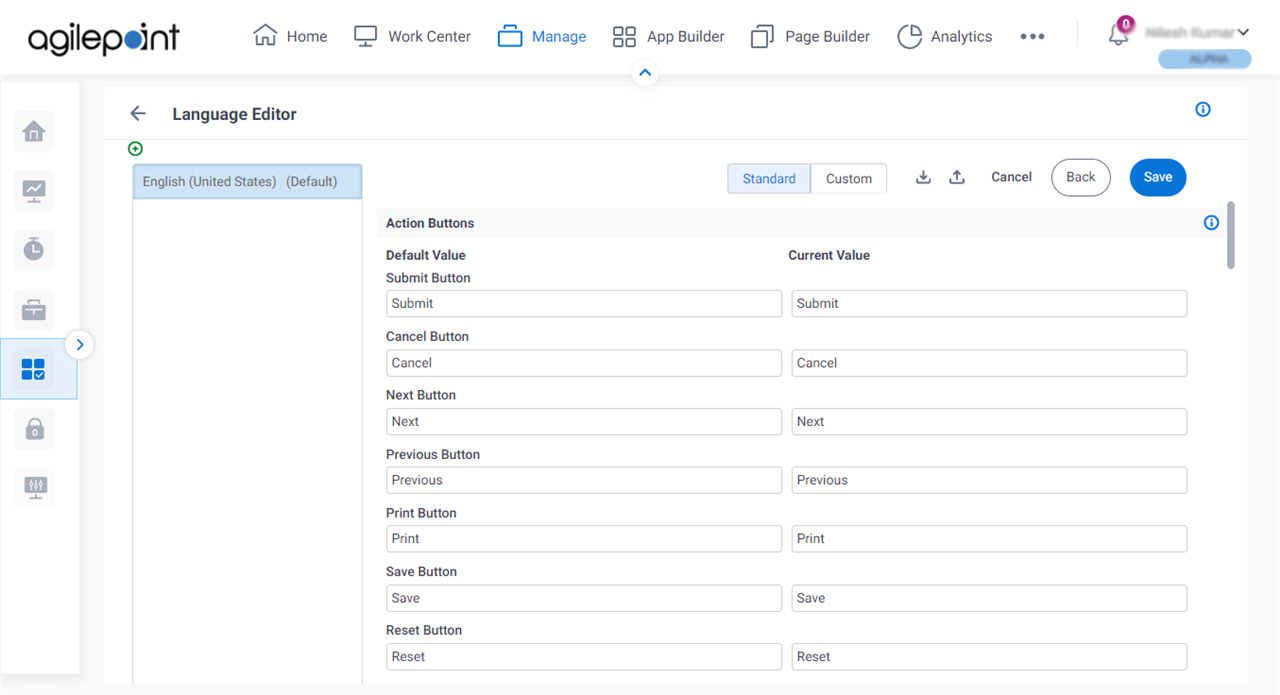Go to App Builder
The height and width of the screenshot is (695, 1280).
(668, 36)
